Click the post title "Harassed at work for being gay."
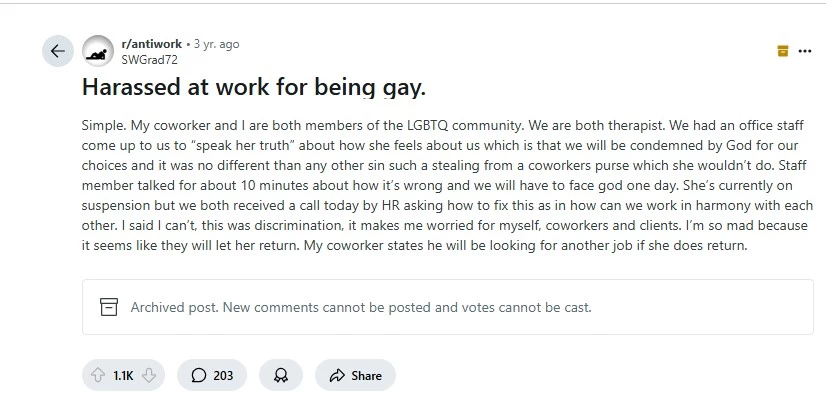This screenshot has height=404, width=826. pos(253,87)
